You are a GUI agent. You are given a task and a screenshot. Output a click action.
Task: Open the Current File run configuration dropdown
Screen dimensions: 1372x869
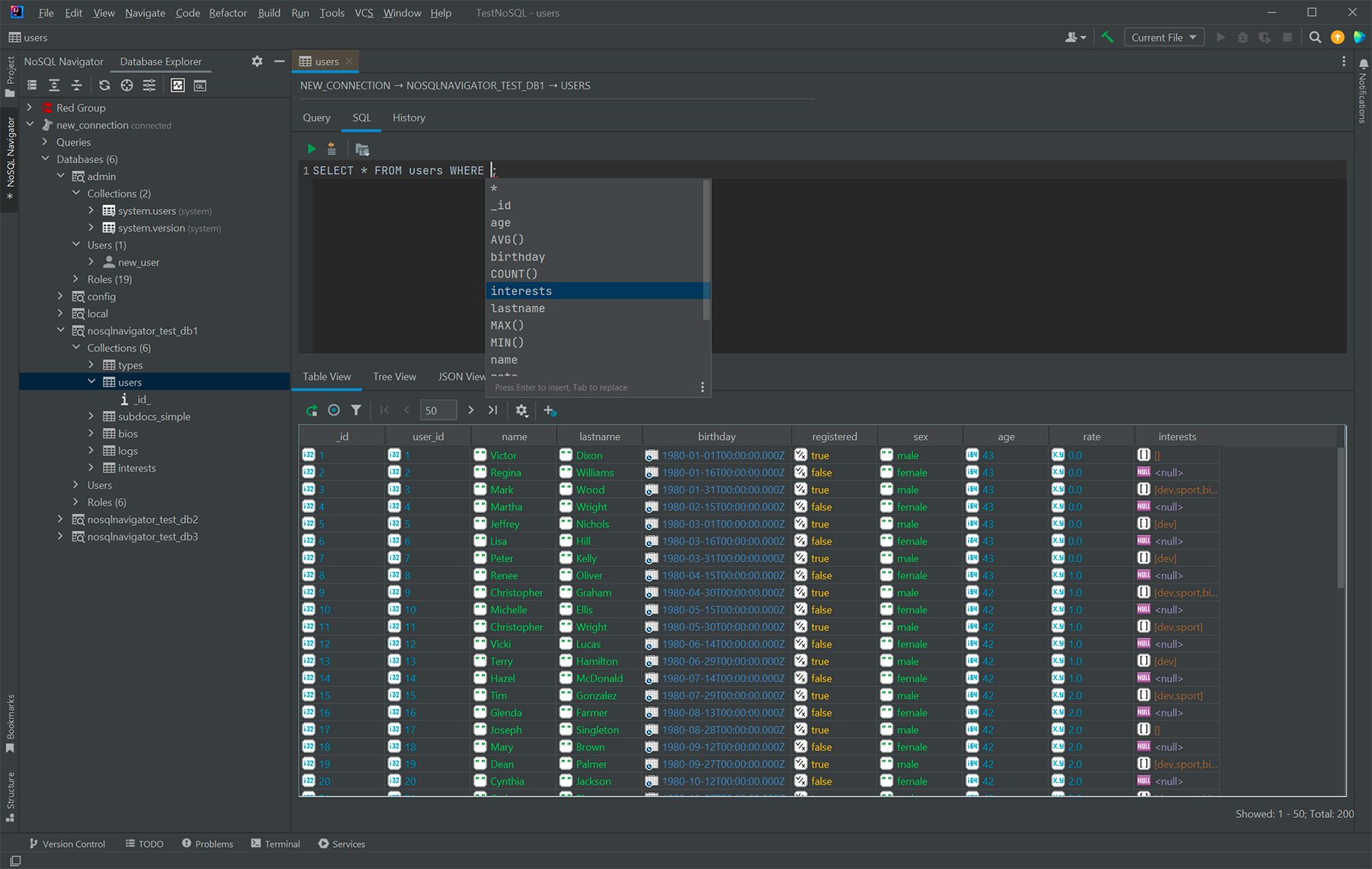(1163, 37)
